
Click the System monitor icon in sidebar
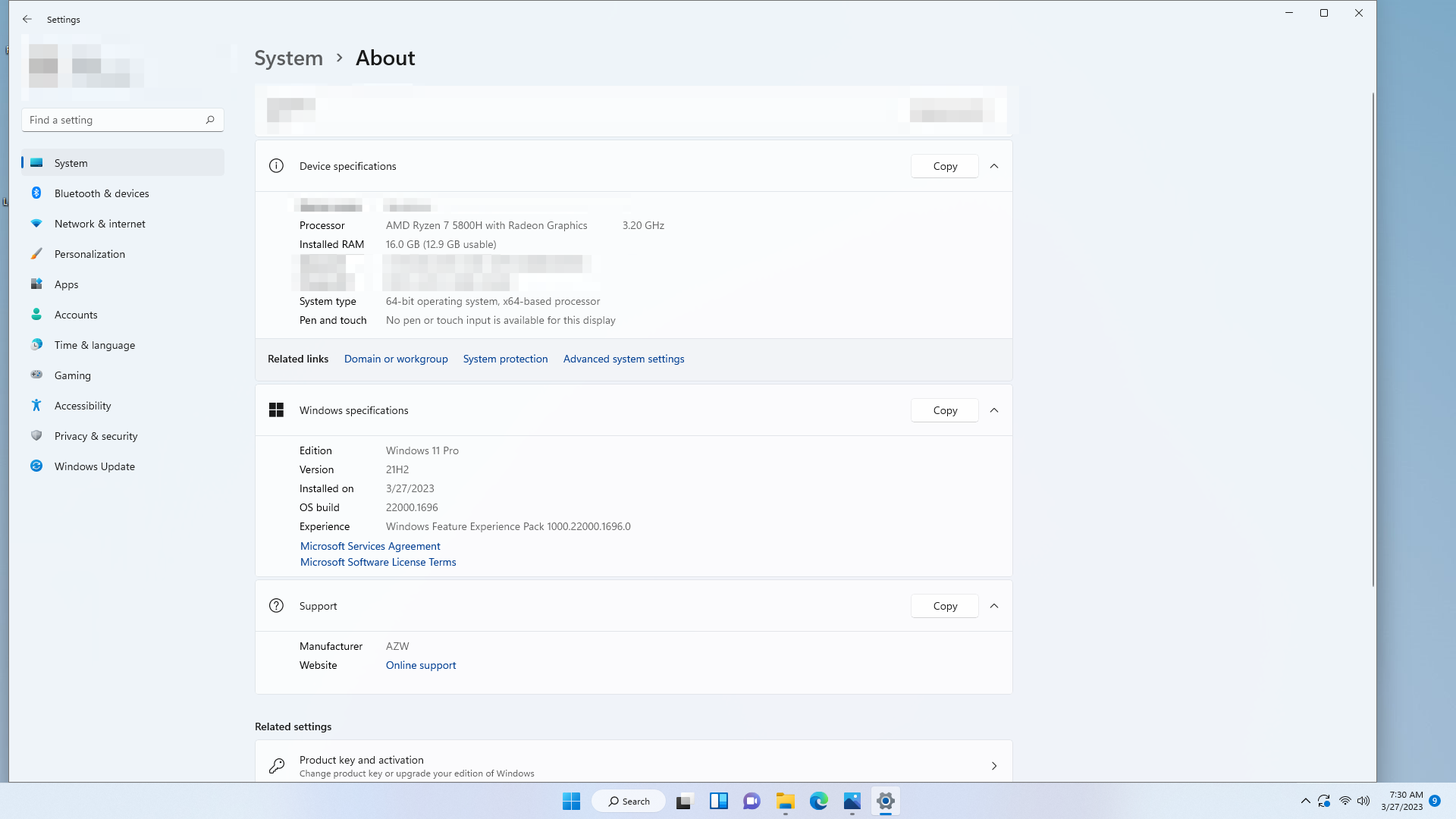tap(36, 163)
